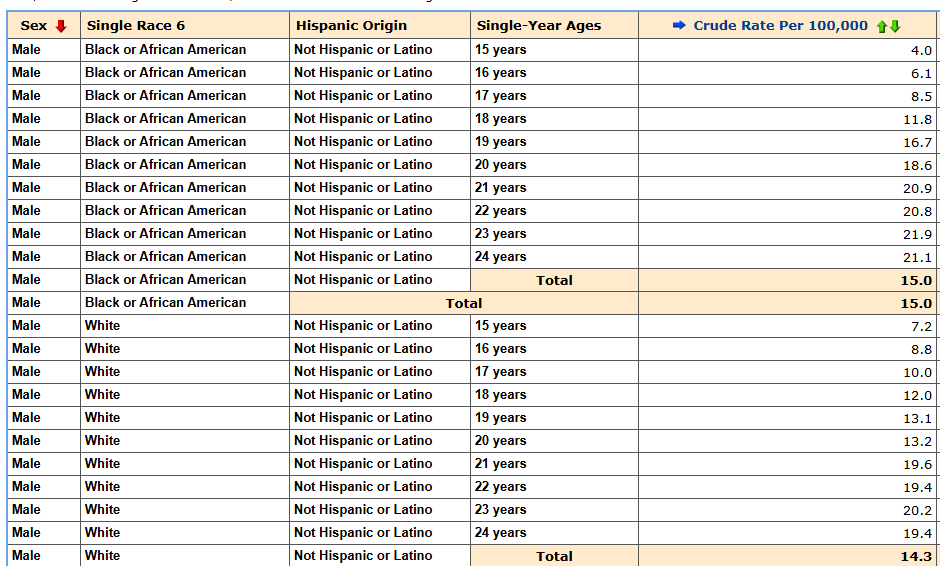This screenshot has height=566, width=940.
Task: Click the 18.6 crude rate value
Action: 917,165
